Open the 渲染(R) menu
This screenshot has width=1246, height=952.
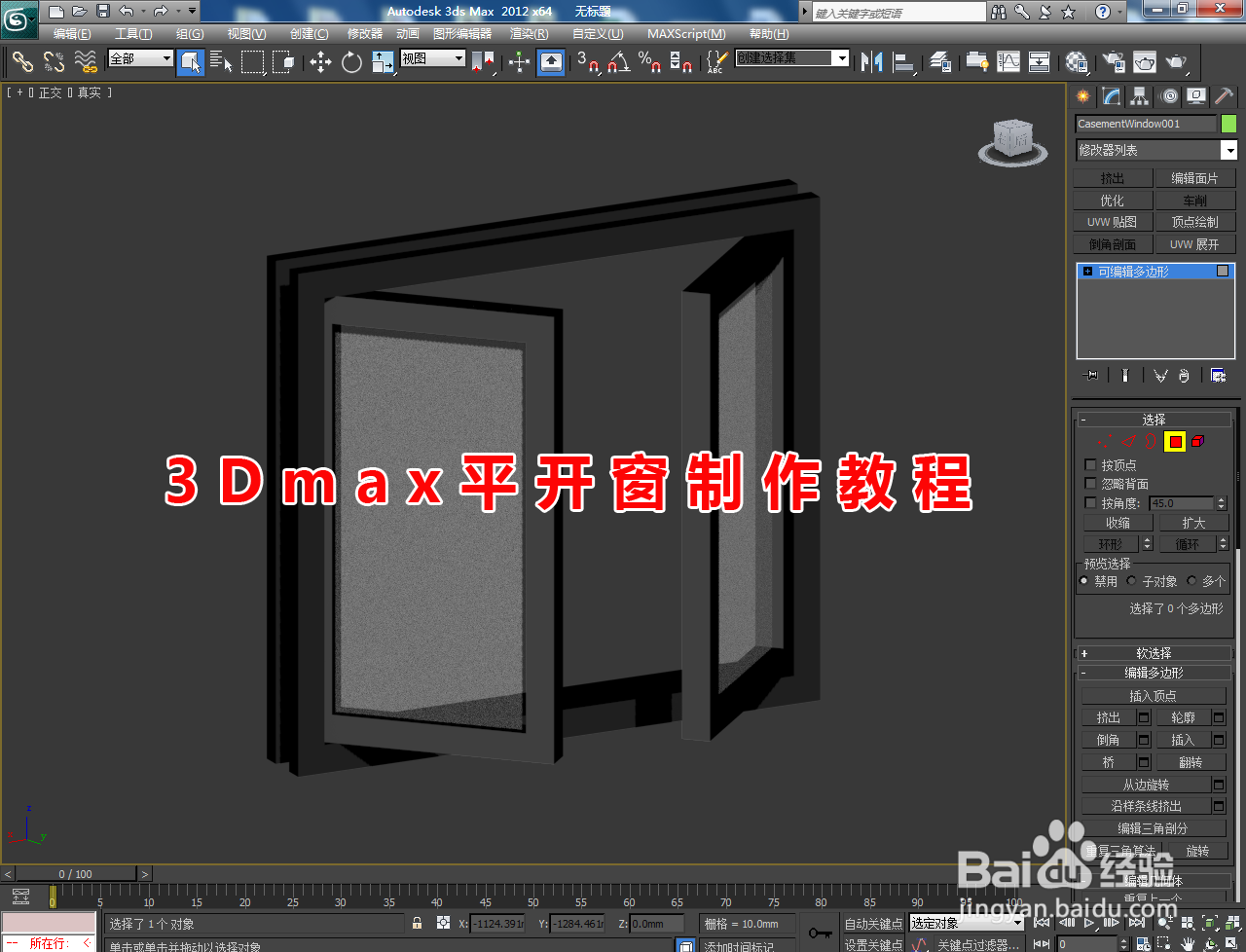tap(530, 33)
